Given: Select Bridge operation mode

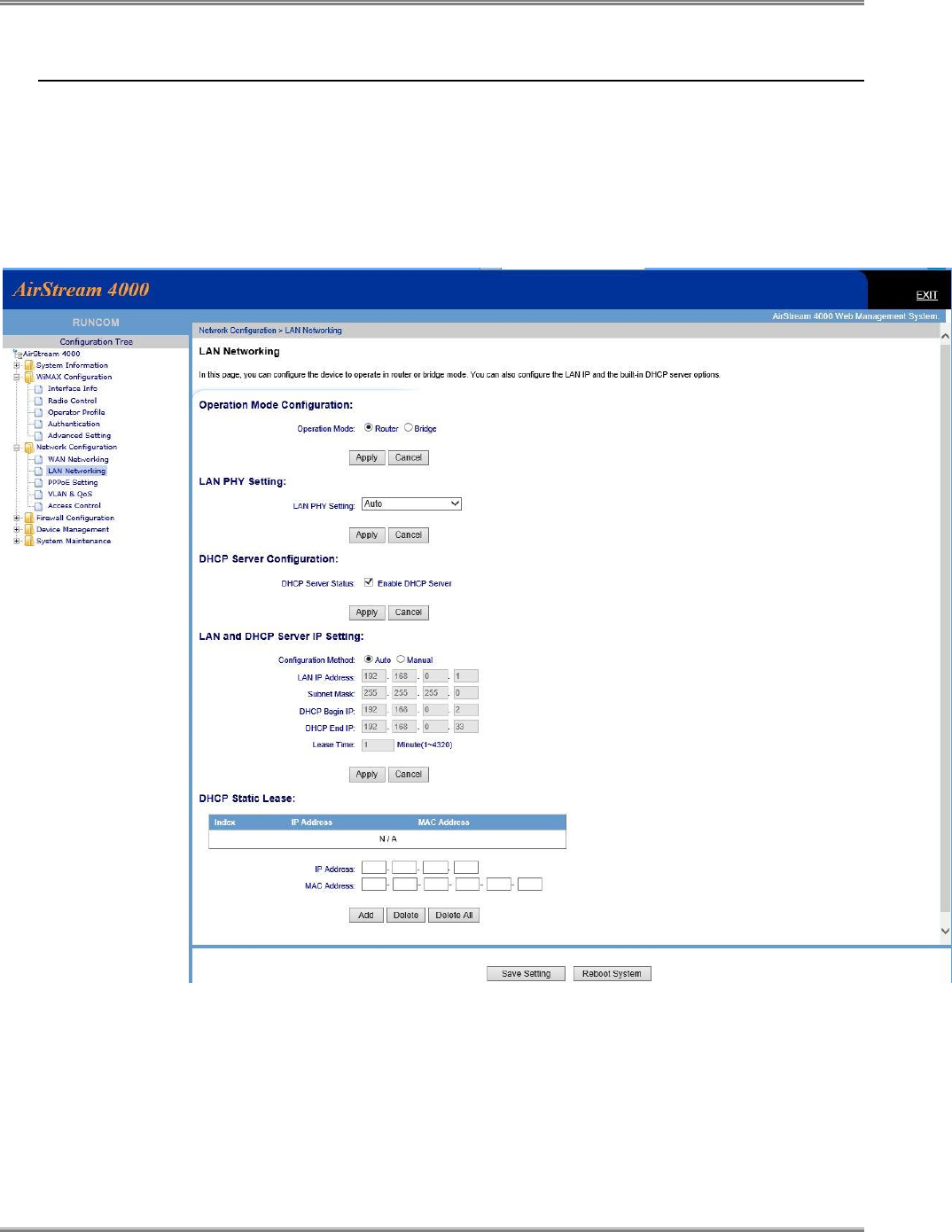Looking at the screenshot, I should tap(409, 427).
